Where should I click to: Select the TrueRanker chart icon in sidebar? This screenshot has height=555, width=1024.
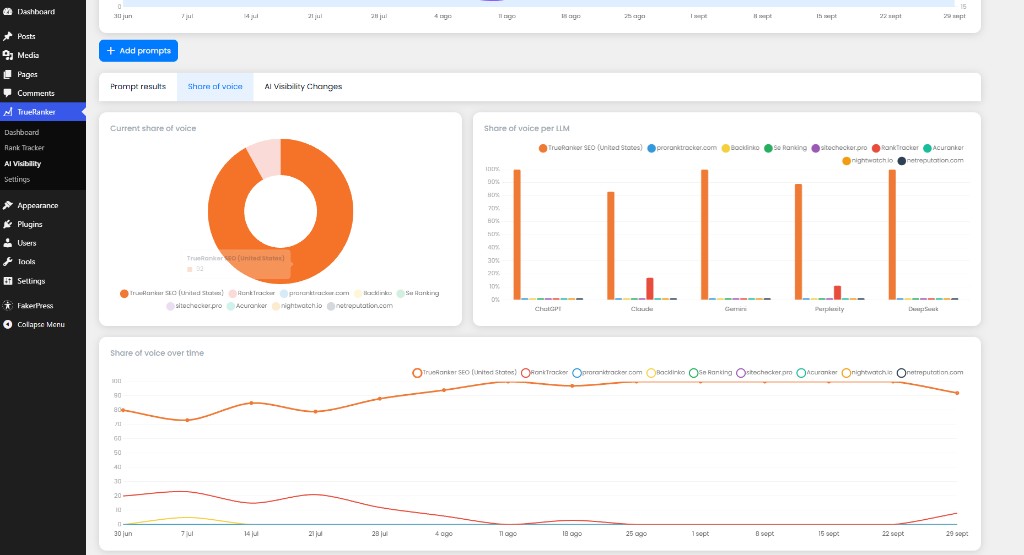tap(8, 112)
